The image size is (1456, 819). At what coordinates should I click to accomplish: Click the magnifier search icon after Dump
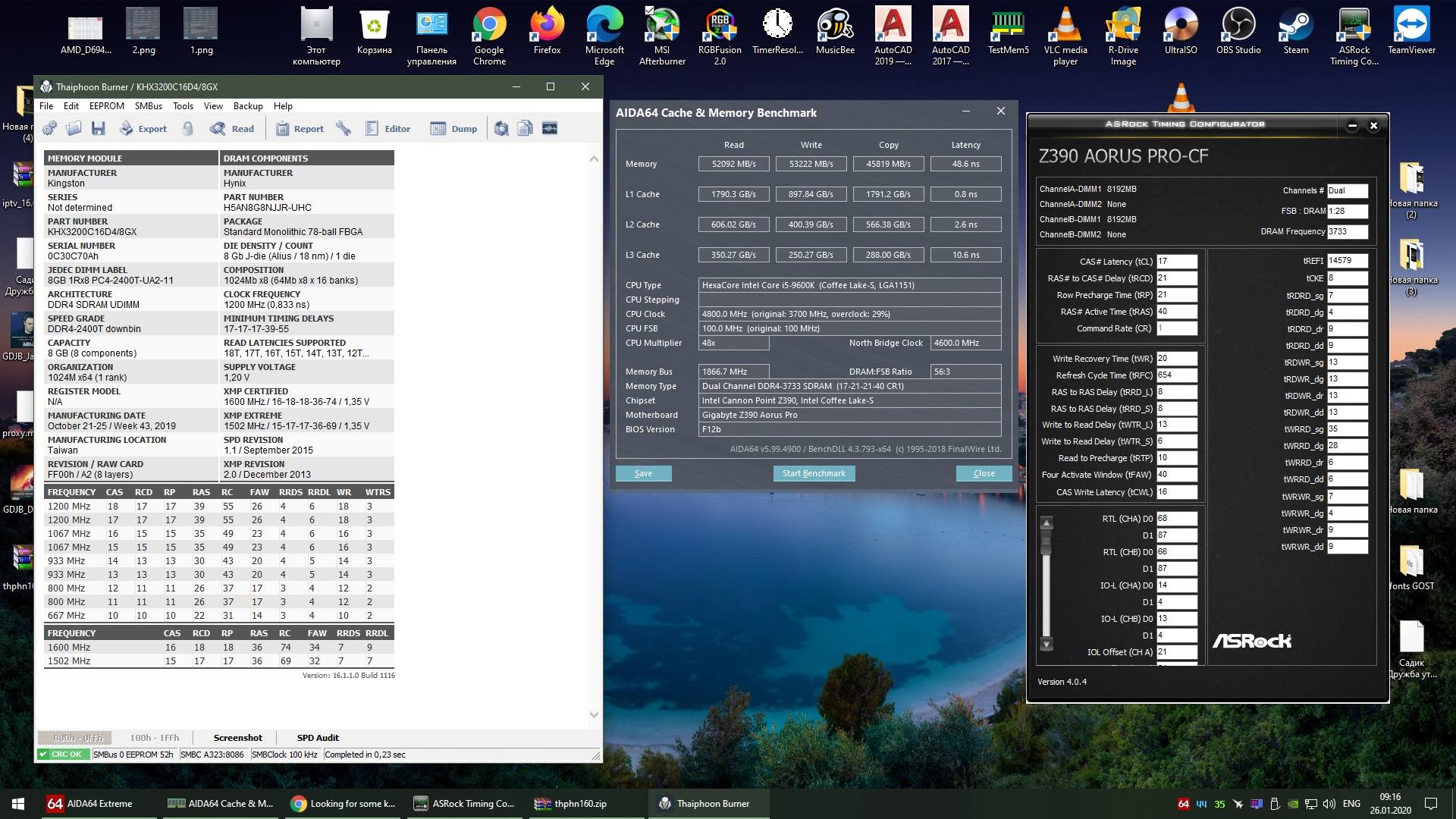[501, 129]
